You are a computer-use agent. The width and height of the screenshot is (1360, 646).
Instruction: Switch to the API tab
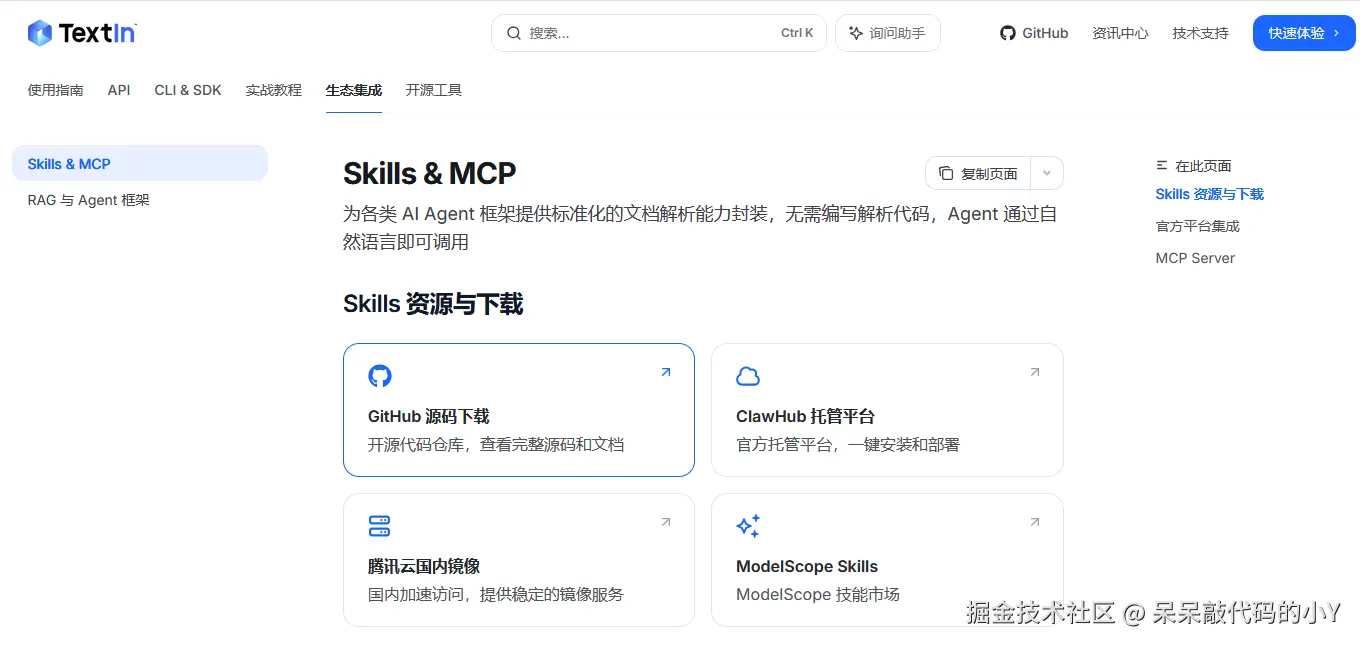click(x=119, y=90)
